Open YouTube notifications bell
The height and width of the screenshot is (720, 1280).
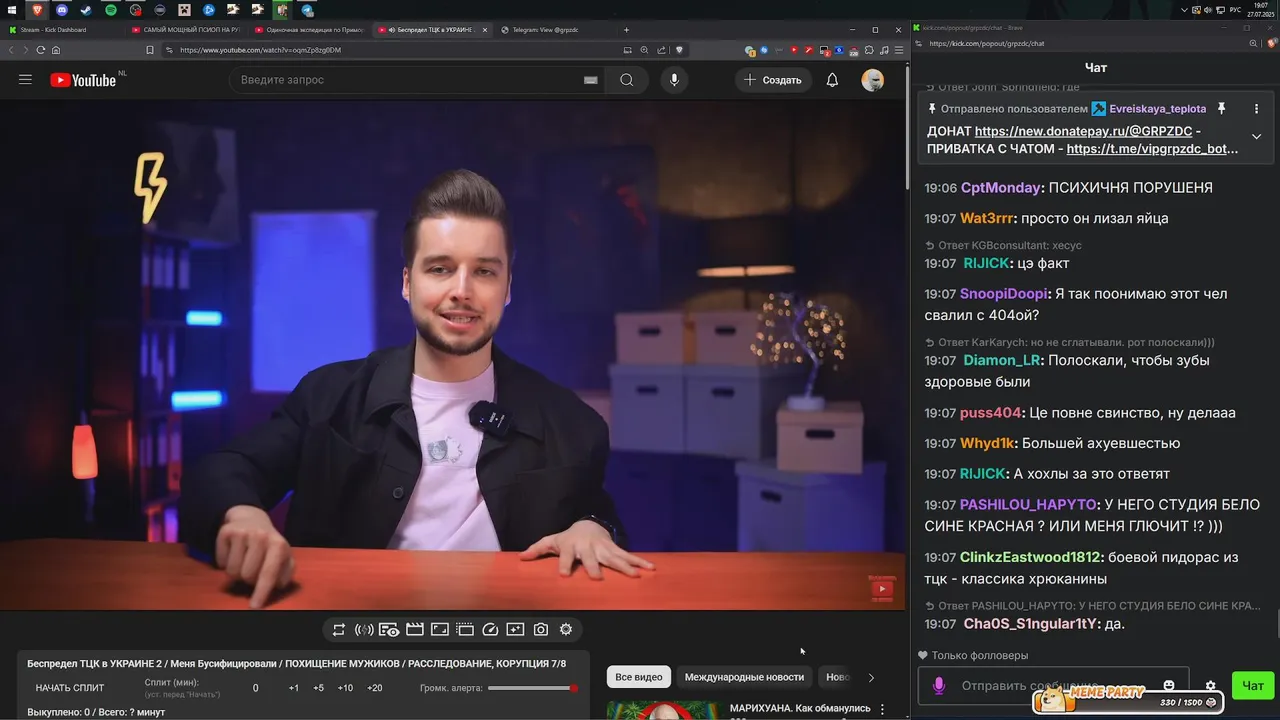click(x=832, y=80)
